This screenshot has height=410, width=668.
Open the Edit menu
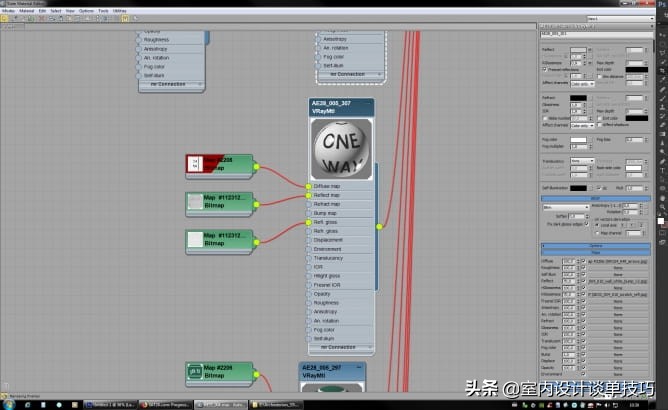point(42,11)
